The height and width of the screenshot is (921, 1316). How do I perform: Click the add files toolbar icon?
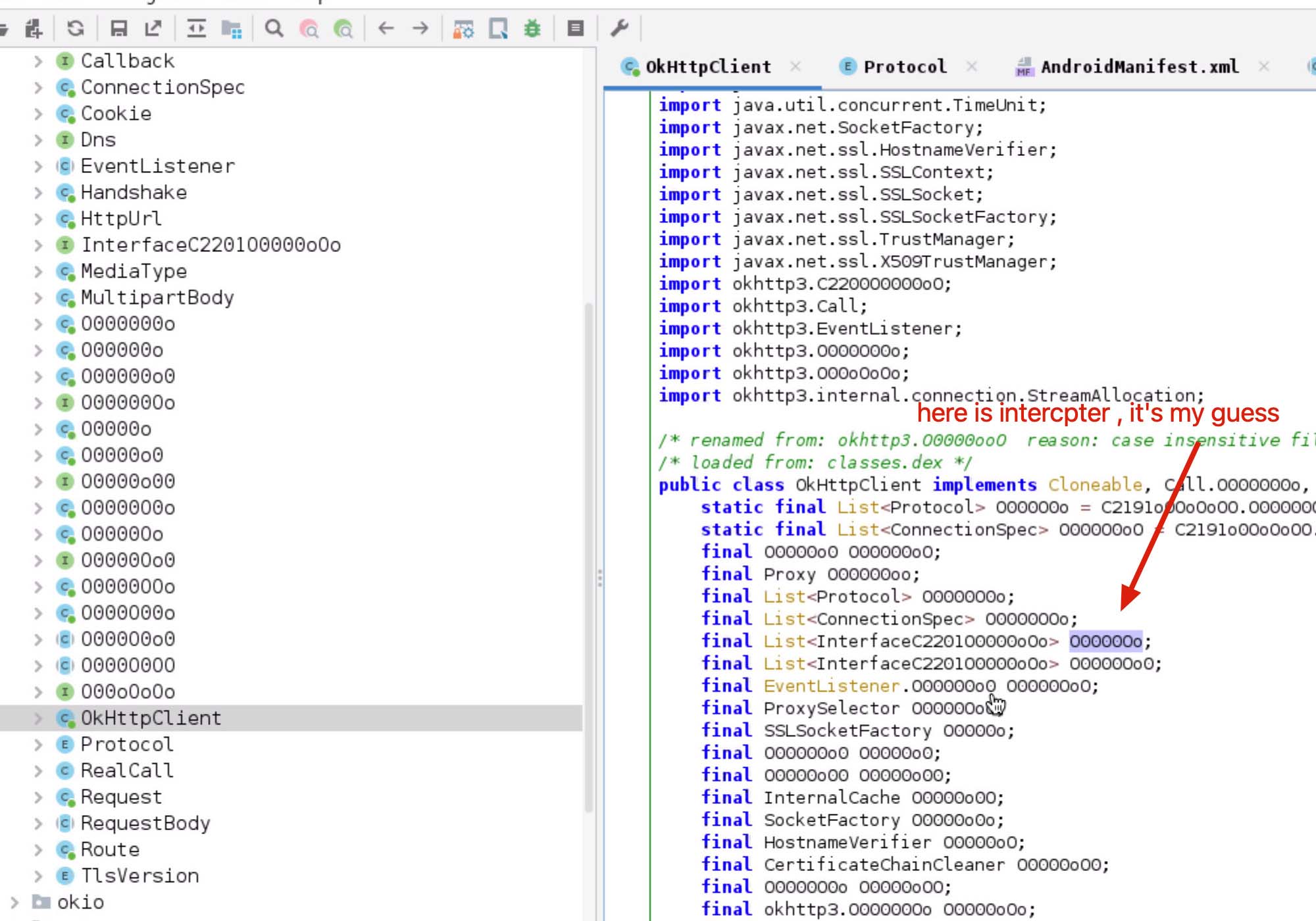[33, 28]
